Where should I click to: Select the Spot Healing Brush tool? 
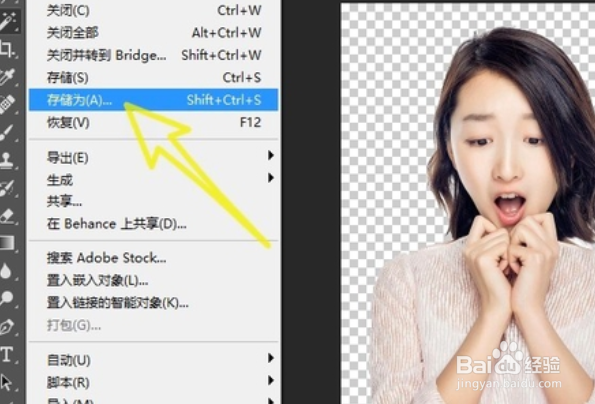click(8, 104)
